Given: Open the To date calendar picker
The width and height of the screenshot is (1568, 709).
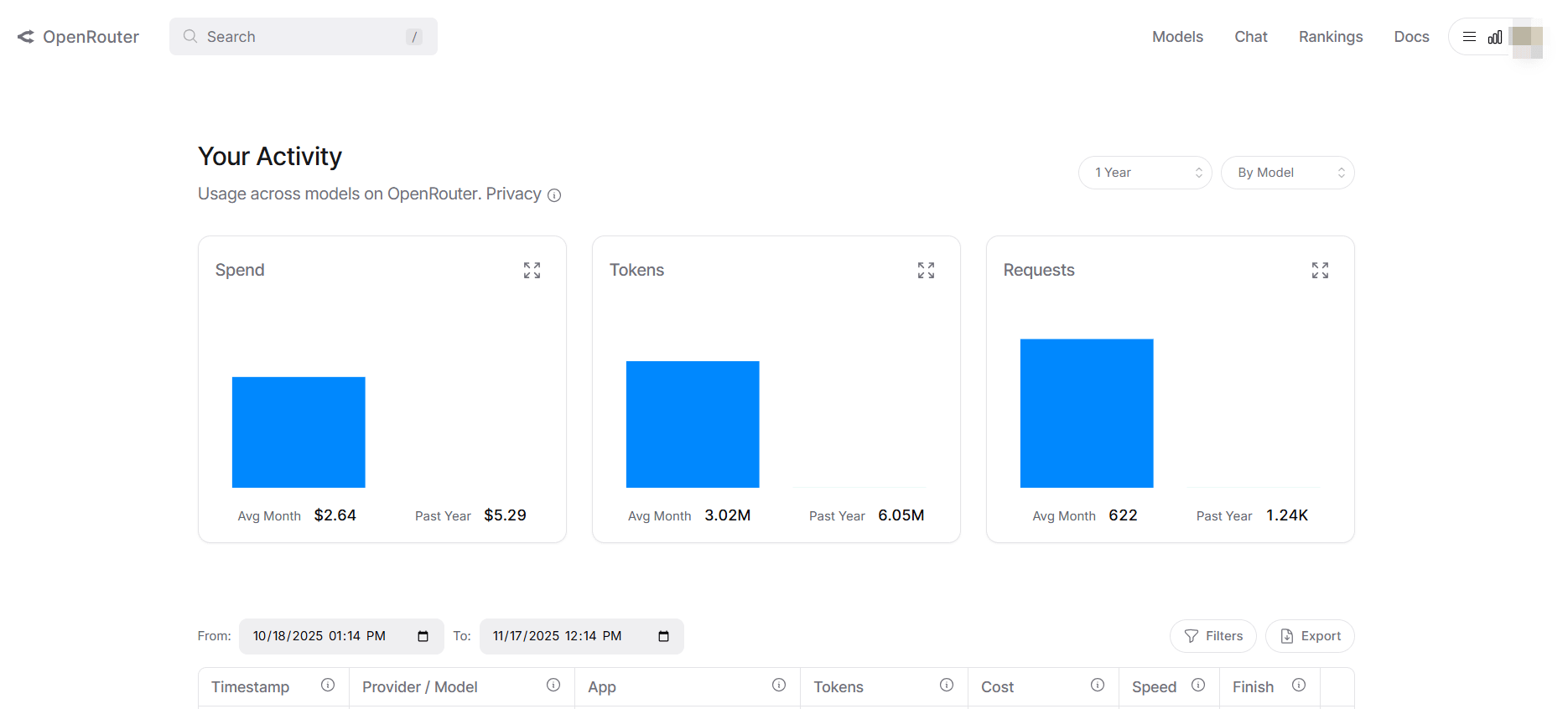Looking at the screenshot, I should coord(663,636).
